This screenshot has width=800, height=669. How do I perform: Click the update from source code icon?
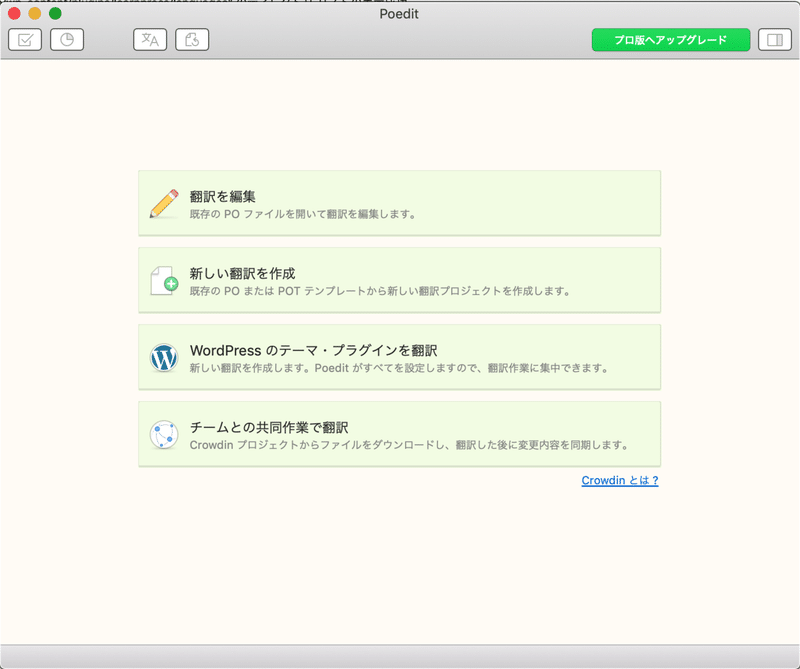click(192, 40)
